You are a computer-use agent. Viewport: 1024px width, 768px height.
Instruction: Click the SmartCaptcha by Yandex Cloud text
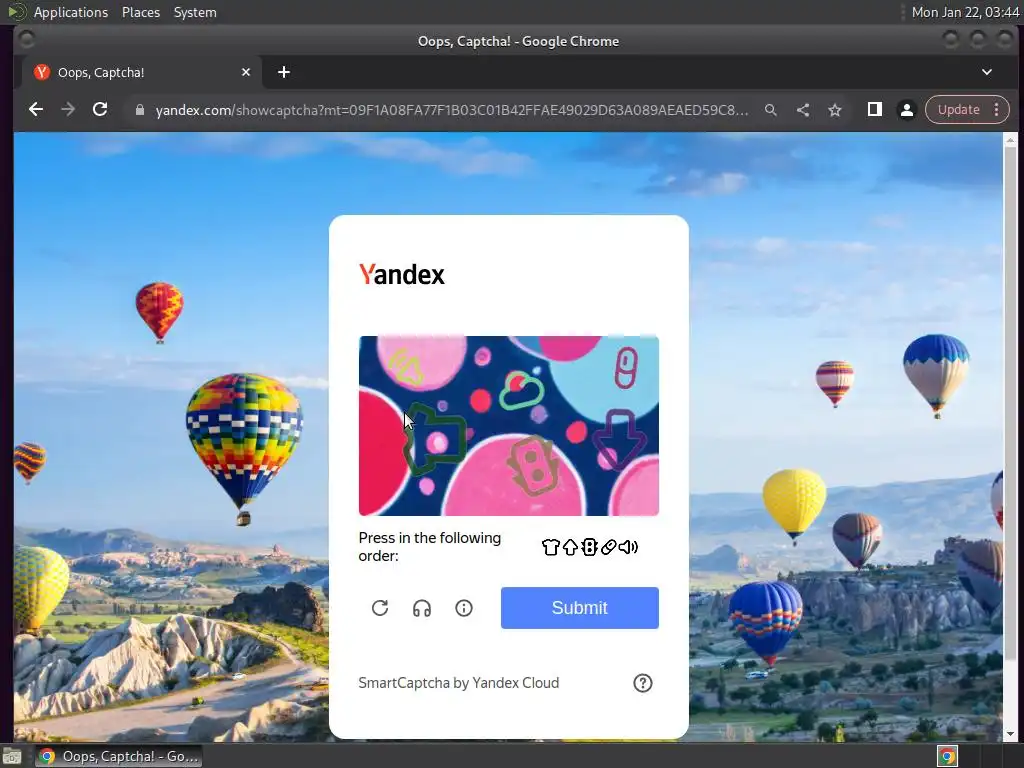tap(458, 683)
